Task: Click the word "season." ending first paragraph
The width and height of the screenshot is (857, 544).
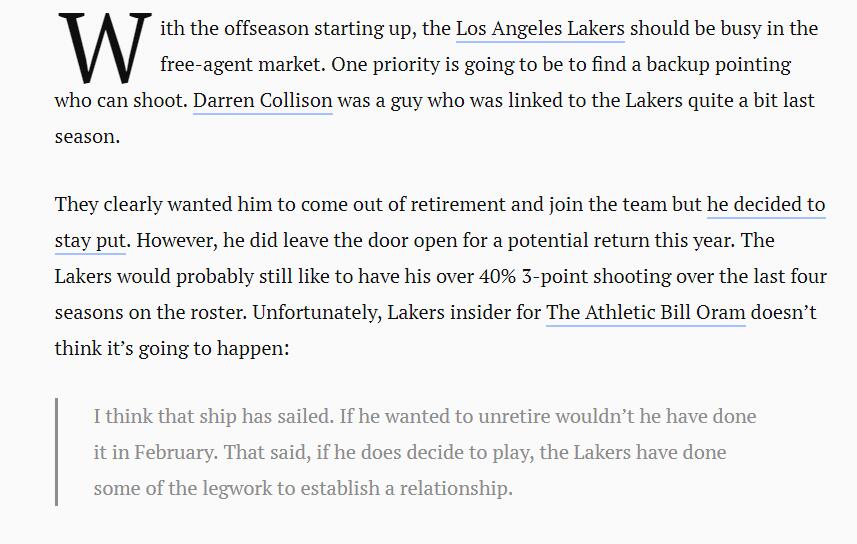Action: [x=87, y=137]
